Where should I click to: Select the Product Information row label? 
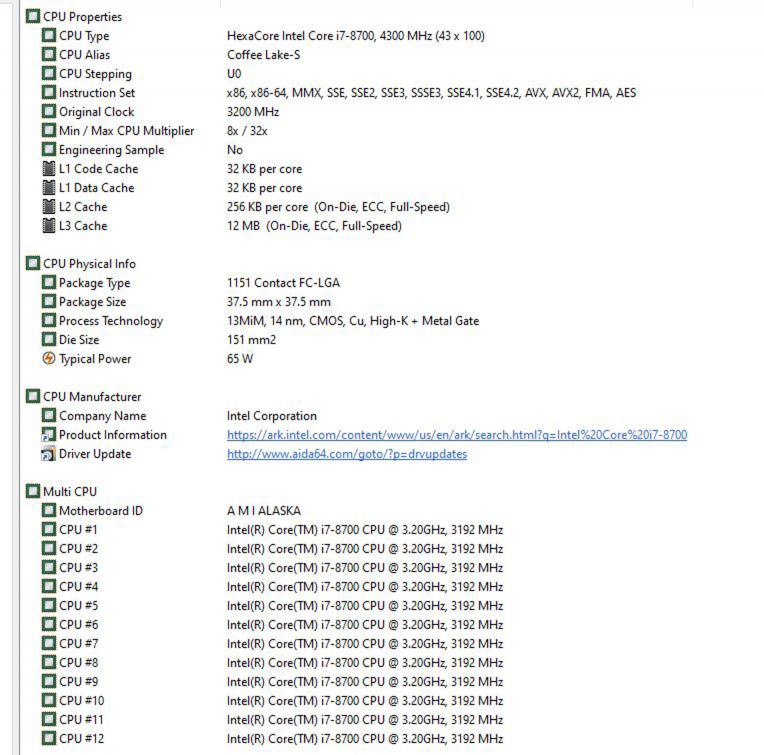113,435
